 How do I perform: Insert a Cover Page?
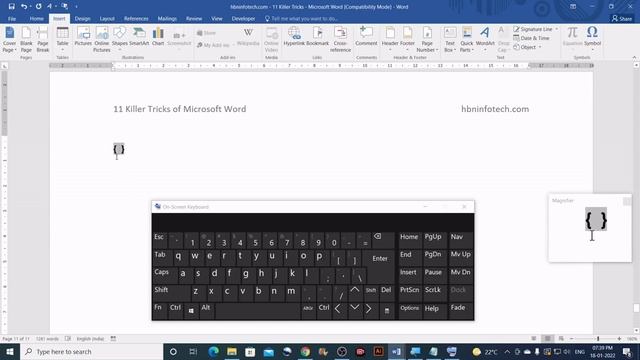click(9, 40)
